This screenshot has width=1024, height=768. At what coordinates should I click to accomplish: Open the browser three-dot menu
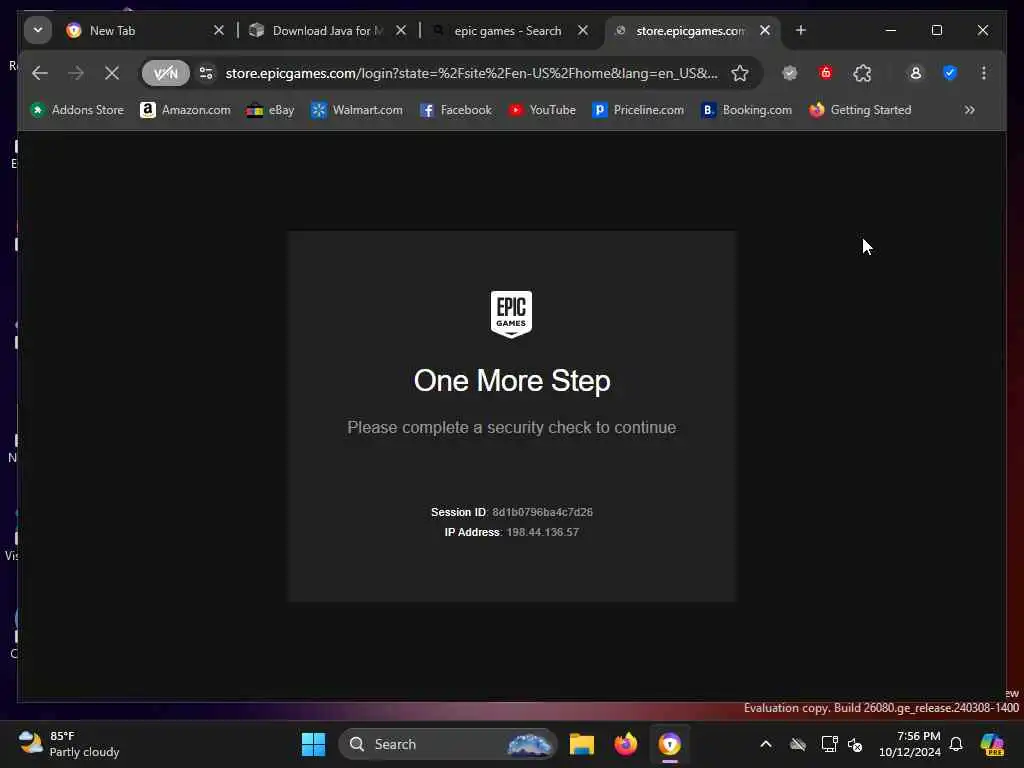(x=984, y=73)
